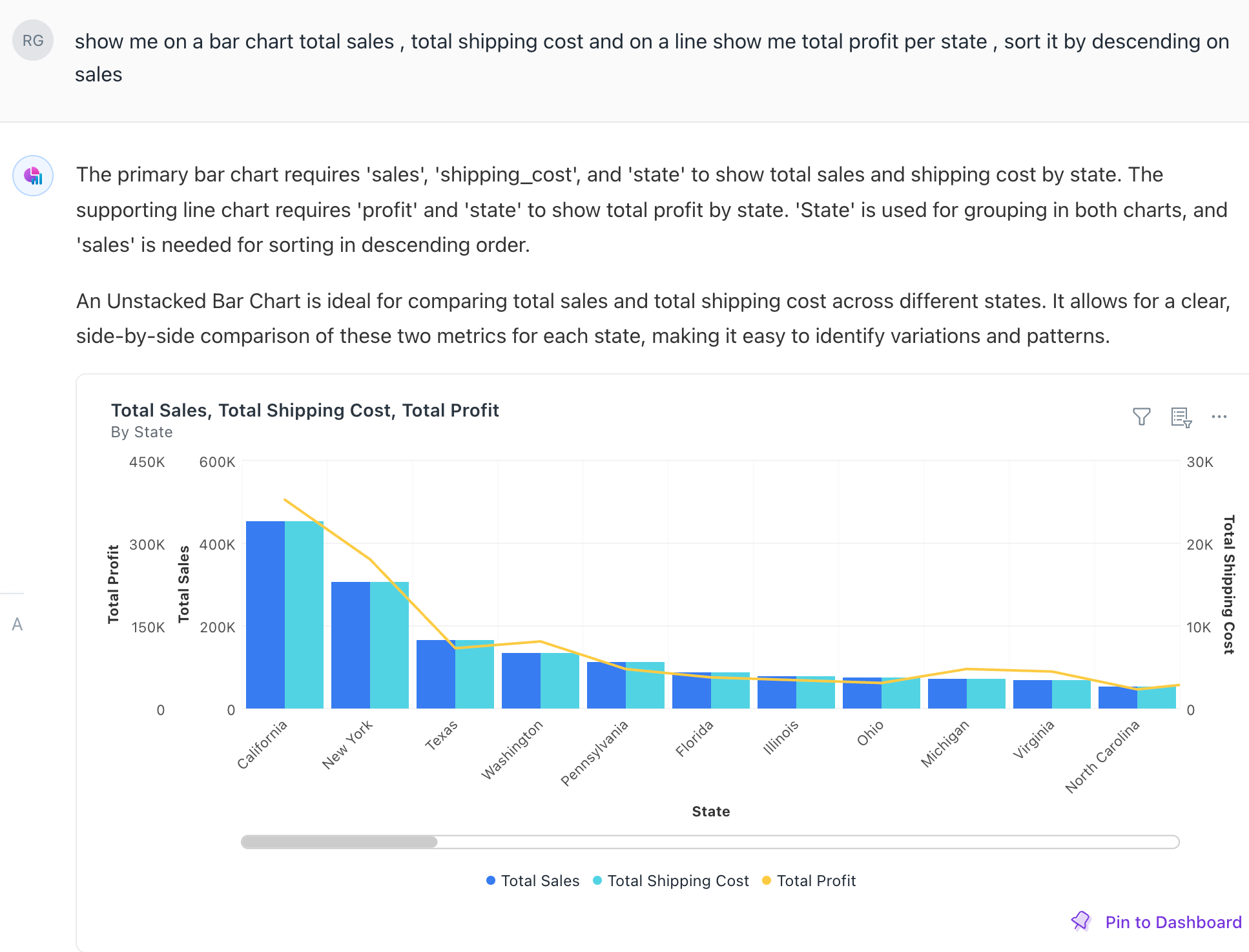This screenshot has width=1249, height=952.
Task: Click the chart horizontal scrollbar thumb
Action: click(x=339, y=842)
